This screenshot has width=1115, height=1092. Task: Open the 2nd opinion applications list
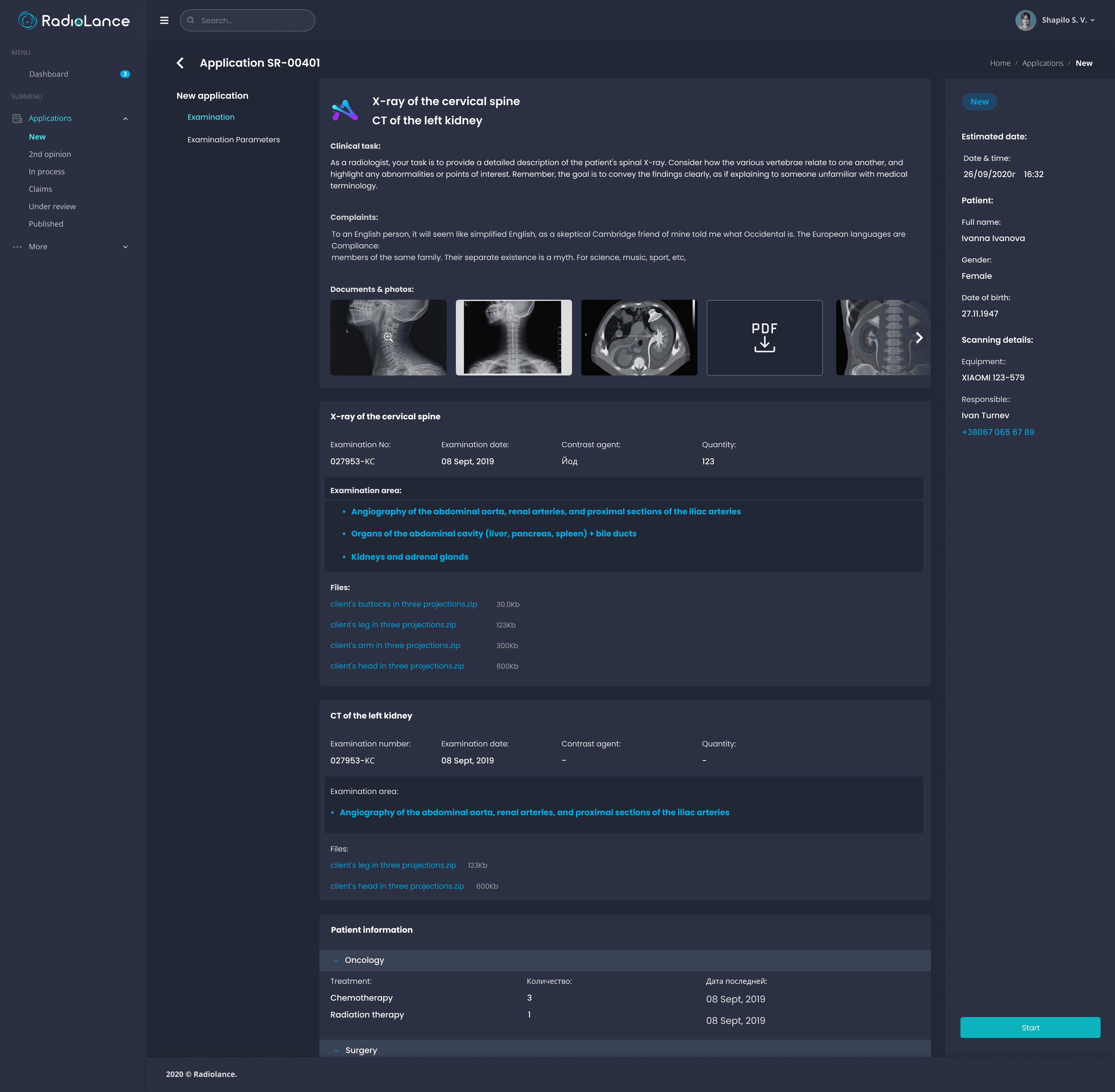[x=50, y=154]
